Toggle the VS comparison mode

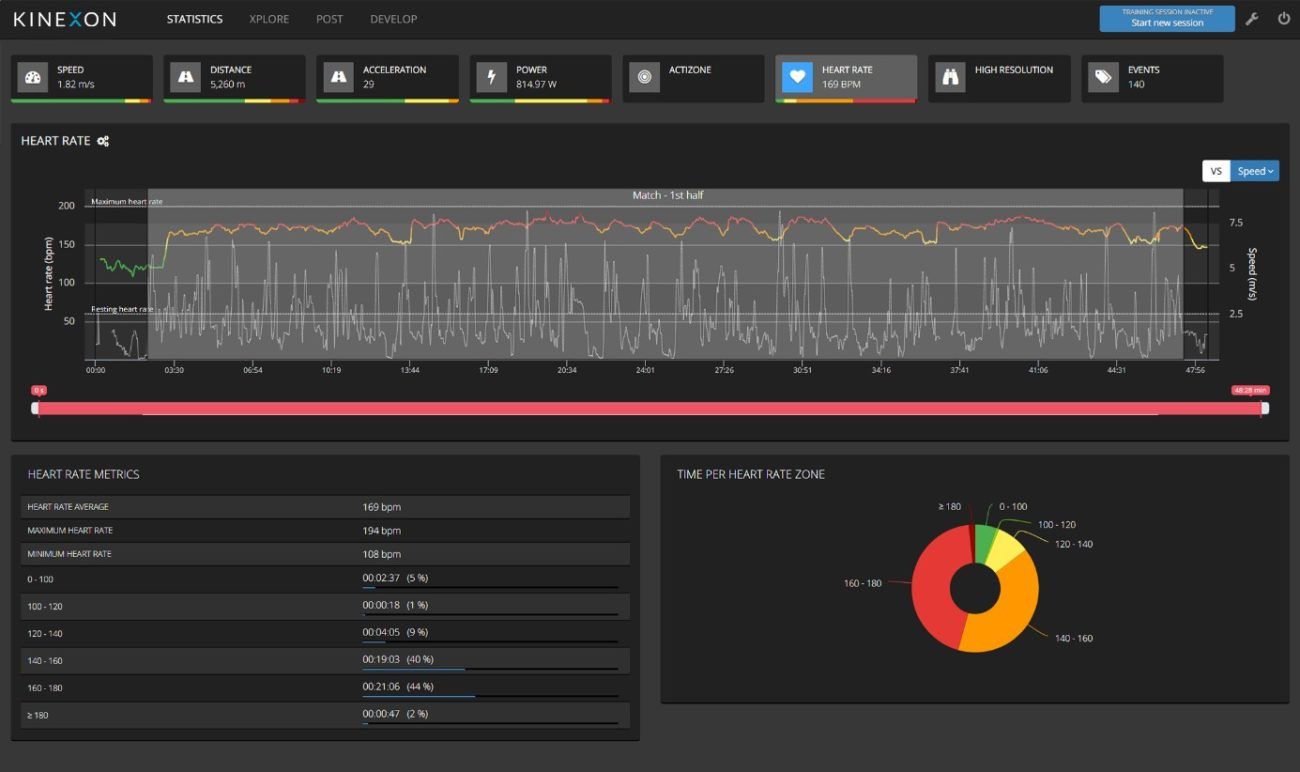[1216, 170]
